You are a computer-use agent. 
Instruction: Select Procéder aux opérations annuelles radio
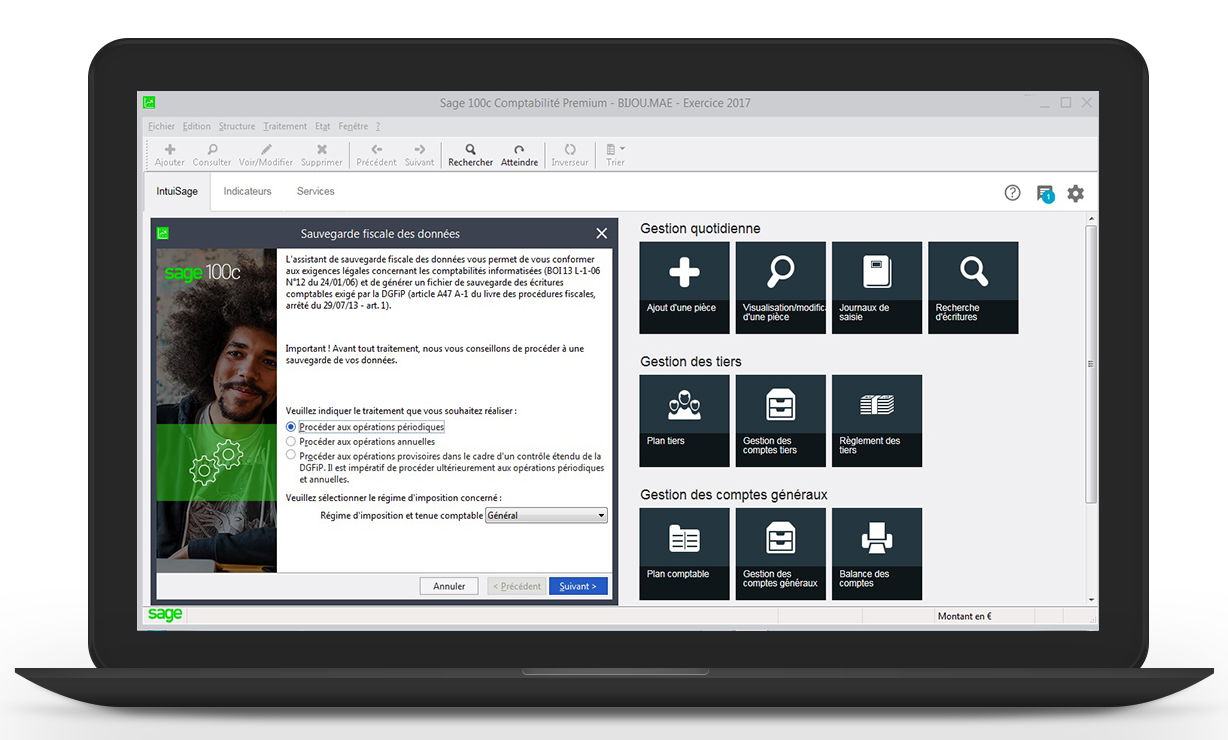291,441
